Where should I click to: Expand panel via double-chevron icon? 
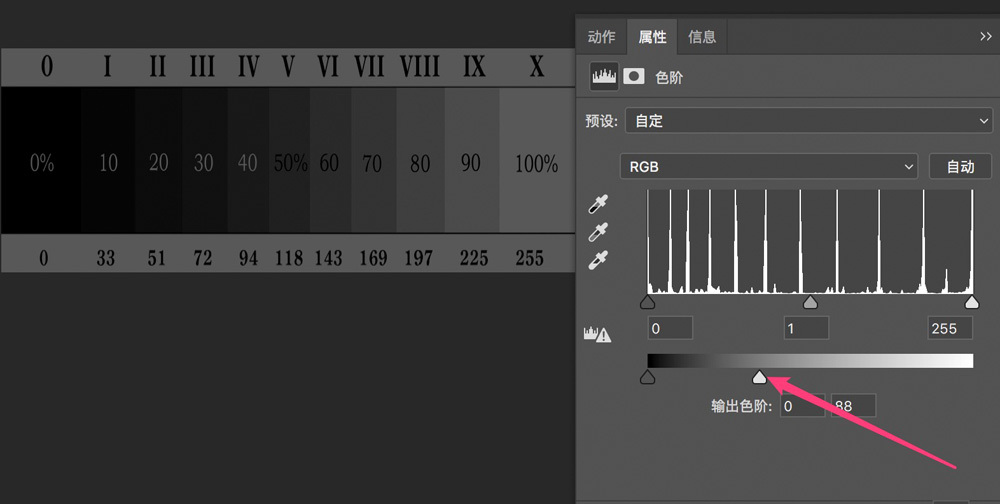coord(985,36)
